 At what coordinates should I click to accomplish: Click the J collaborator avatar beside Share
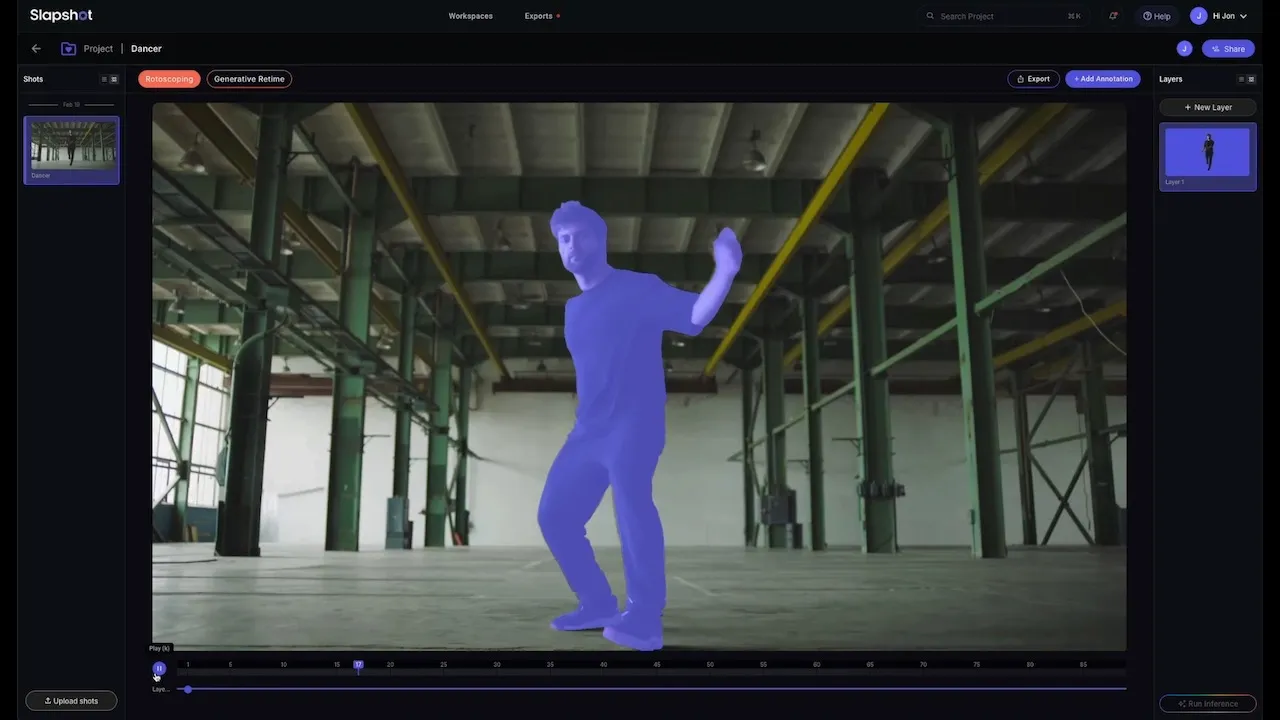pyautogui.click(x=1184, y=48)
